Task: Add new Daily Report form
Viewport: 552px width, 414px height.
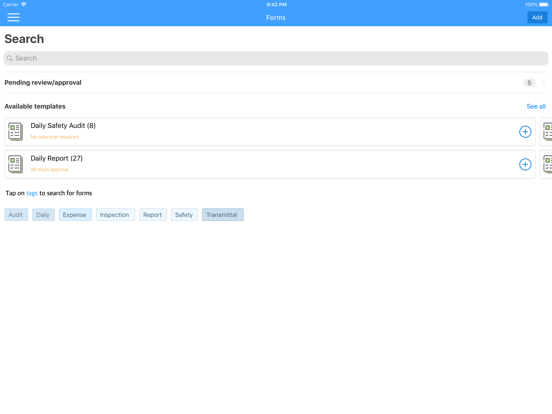Action: point(525,164)
